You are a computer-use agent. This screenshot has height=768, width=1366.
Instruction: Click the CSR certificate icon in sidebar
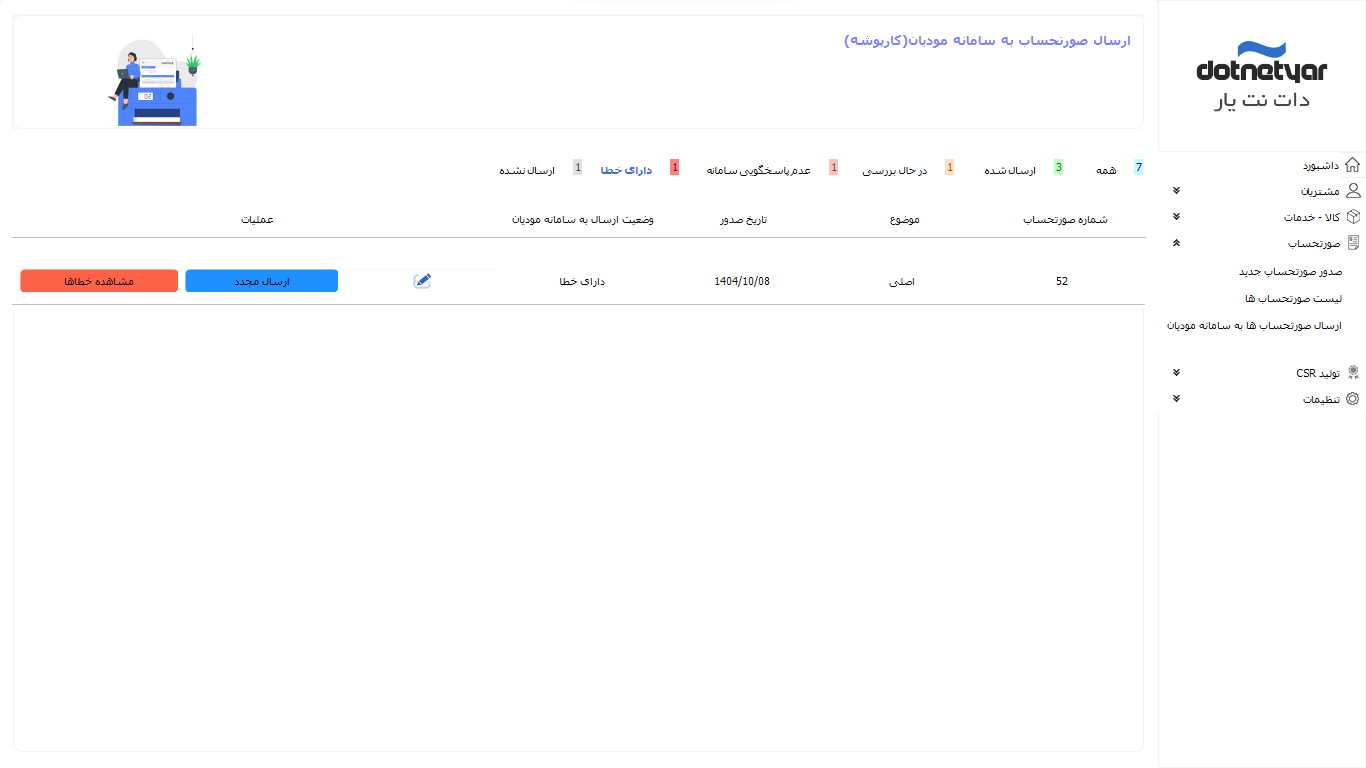click(x=1352, y=373)
